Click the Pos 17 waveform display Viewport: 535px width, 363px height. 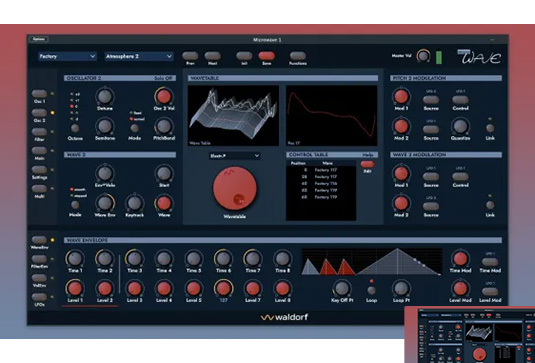point(332,116)
